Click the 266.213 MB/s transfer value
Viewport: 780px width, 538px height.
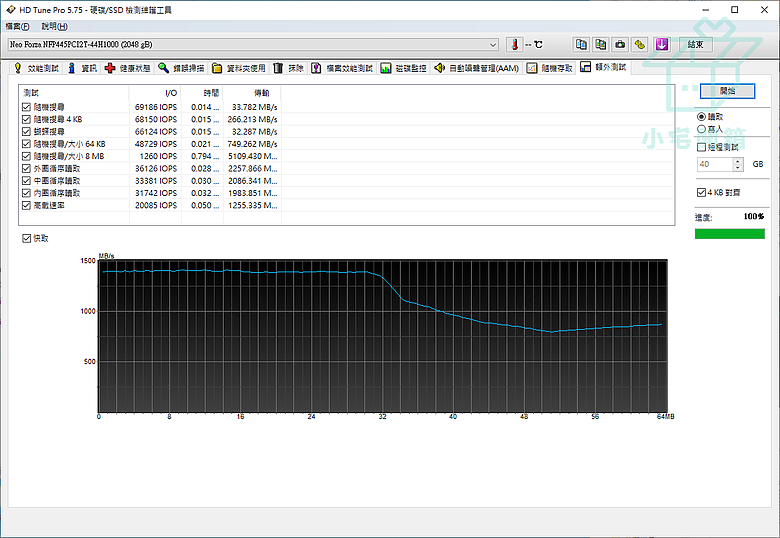tap(252, 119)
